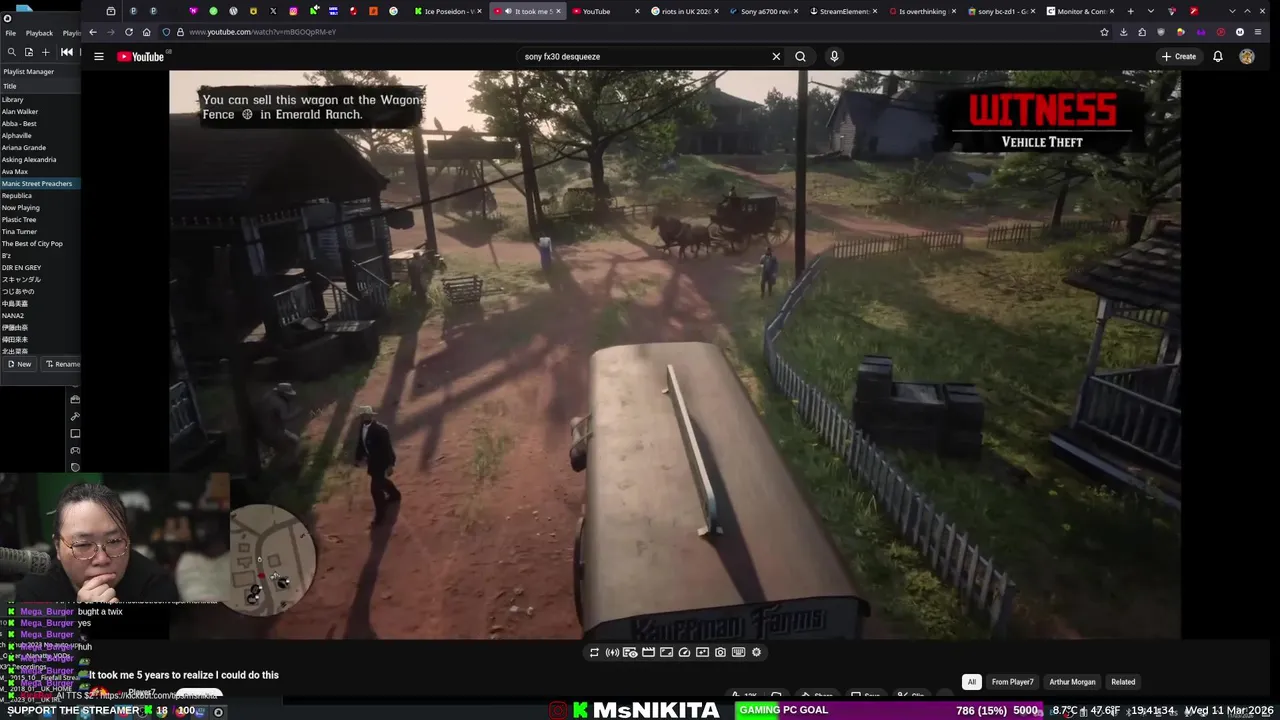Click the screenshot camera icon below video
This screenshot has height=720, width=1280.
[720, 652]
